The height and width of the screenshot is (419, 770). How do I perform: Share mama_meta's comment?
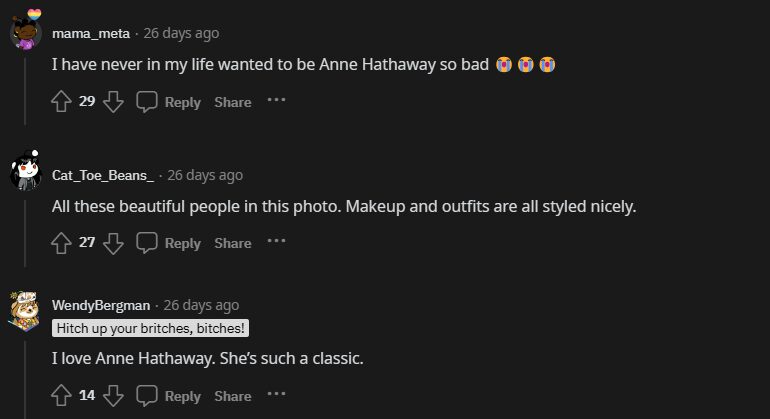pyautogui.click(x=232, y=102)
